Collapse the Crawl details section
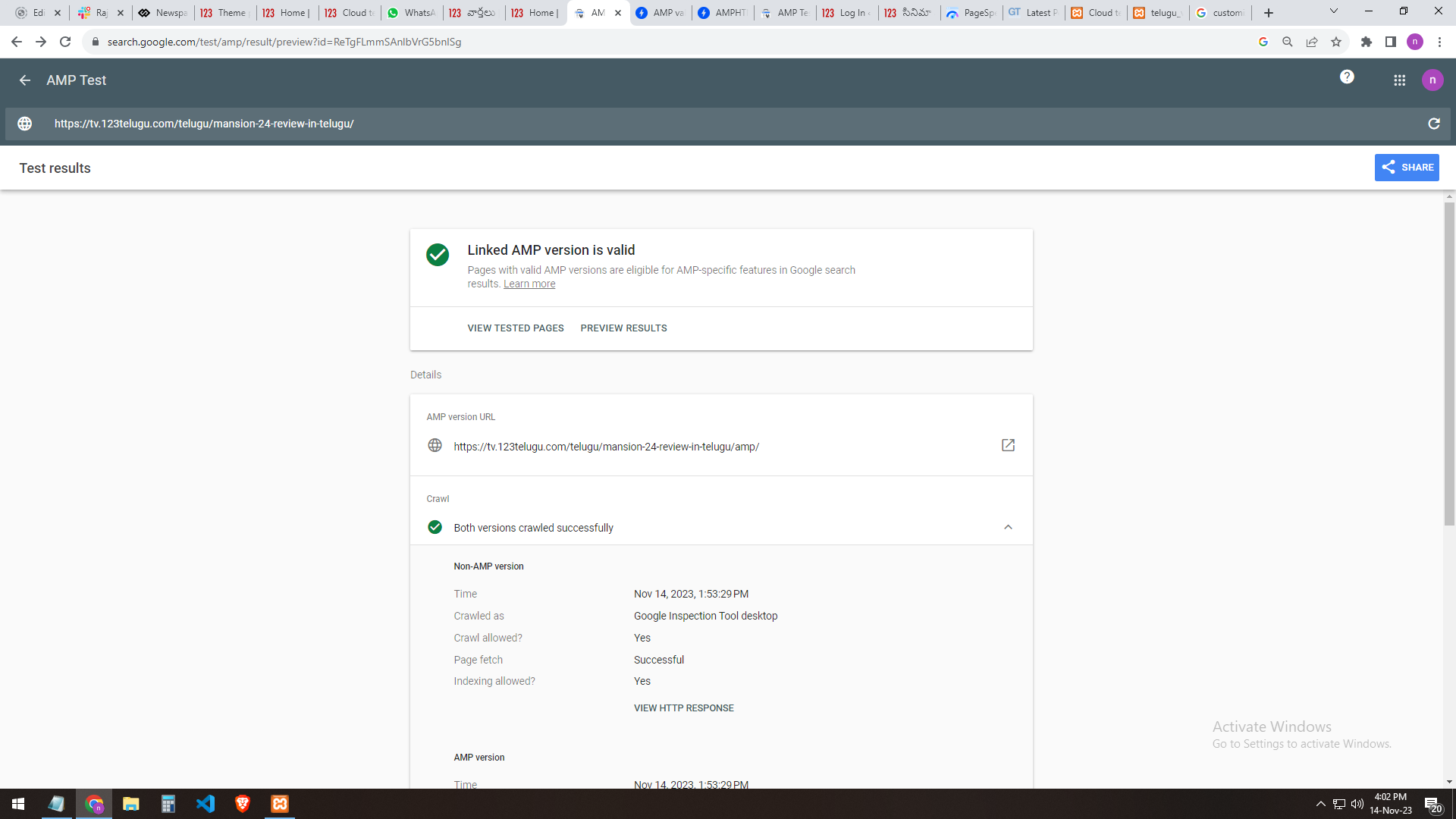The width and height of the screenshot is (1456, 819). coord(1008,527)
